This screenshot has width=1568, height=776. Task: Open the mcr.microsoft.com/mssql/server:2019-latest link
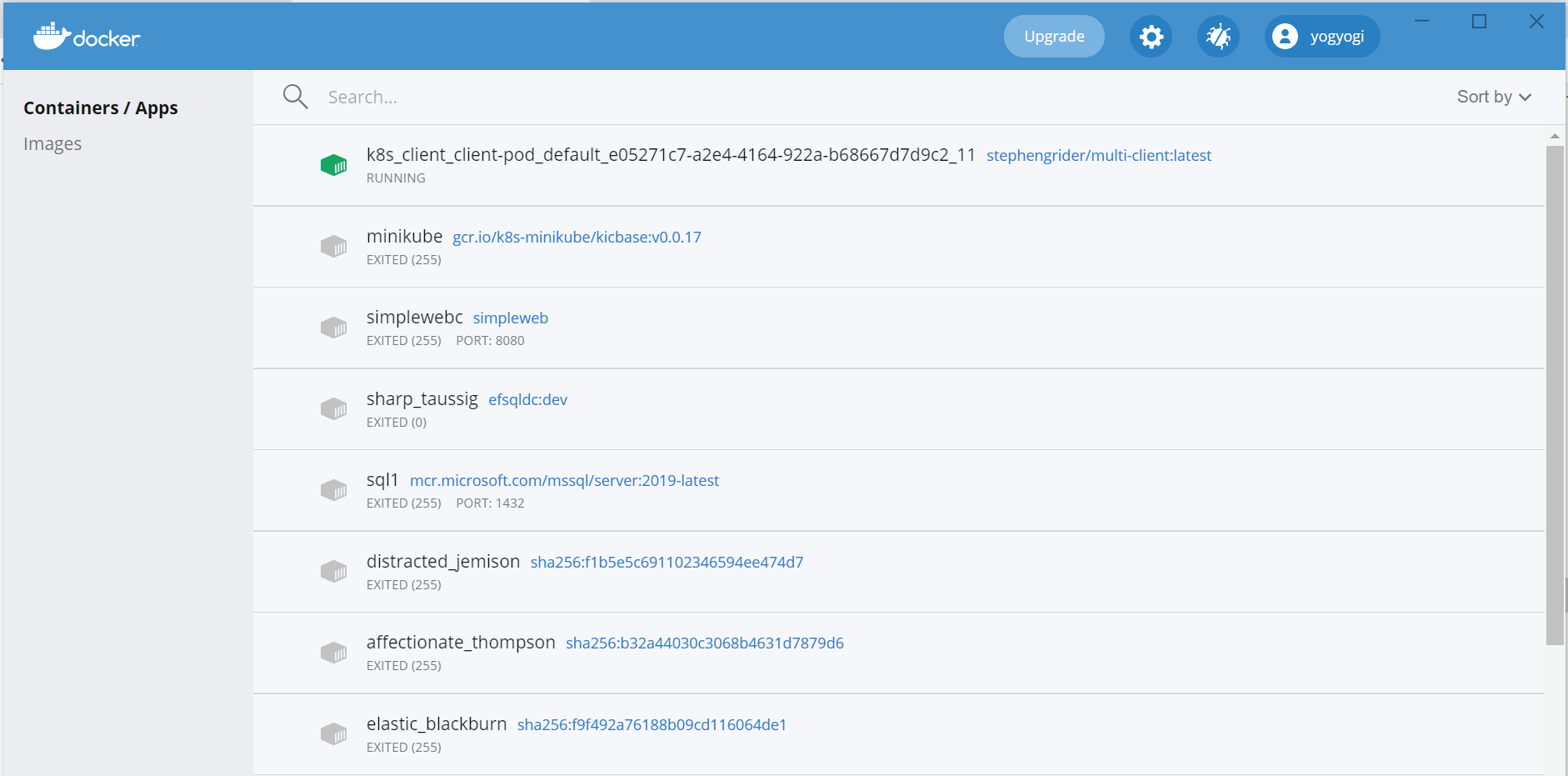[564, 481]
